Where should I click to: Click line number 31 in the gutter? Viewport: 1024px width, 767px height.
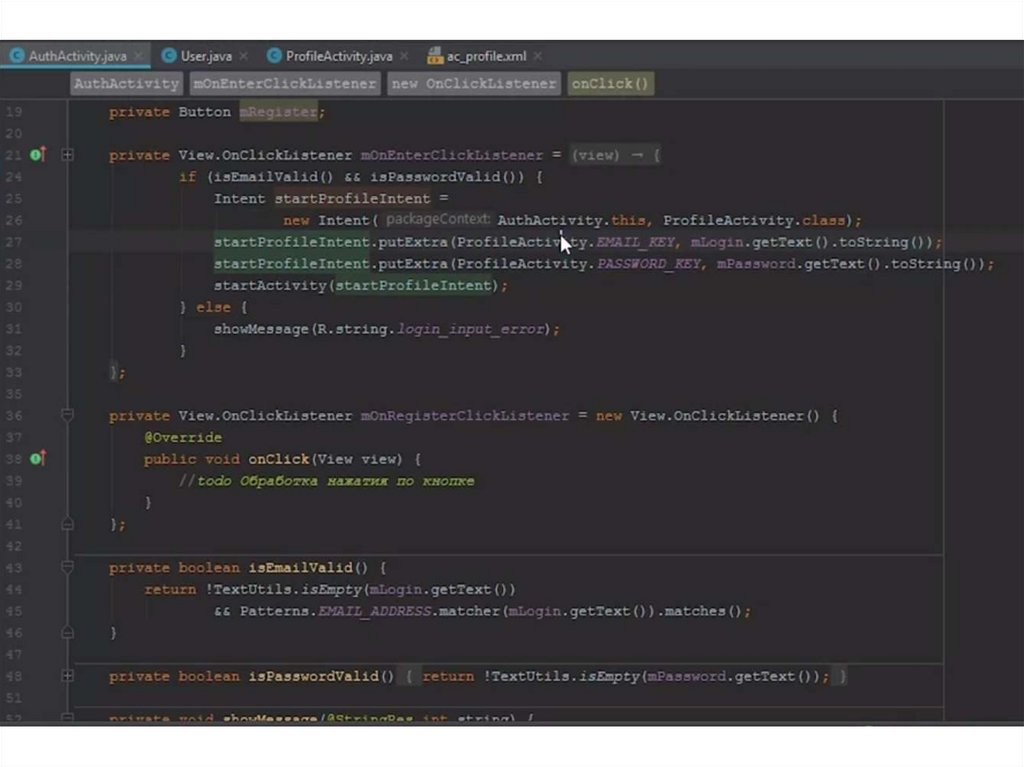[x=13, y=329]
